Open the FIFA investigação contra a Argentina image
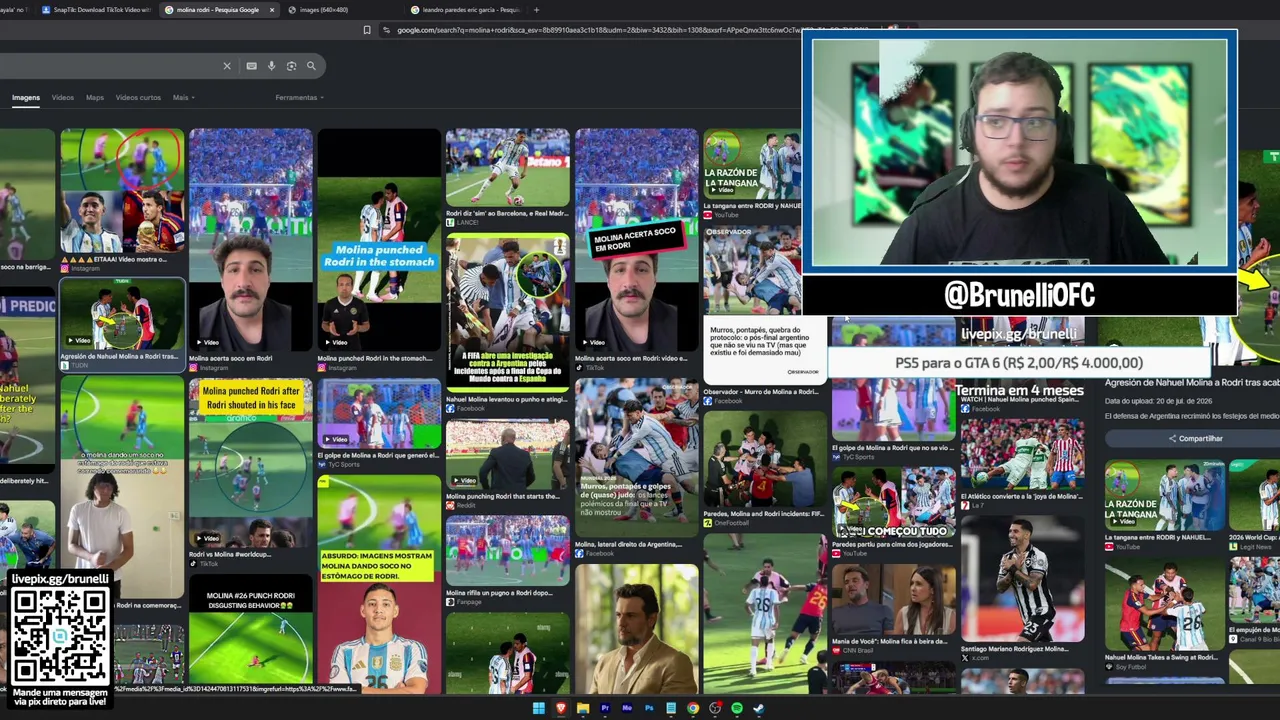 pyautogui.click(x=508, y=312)
